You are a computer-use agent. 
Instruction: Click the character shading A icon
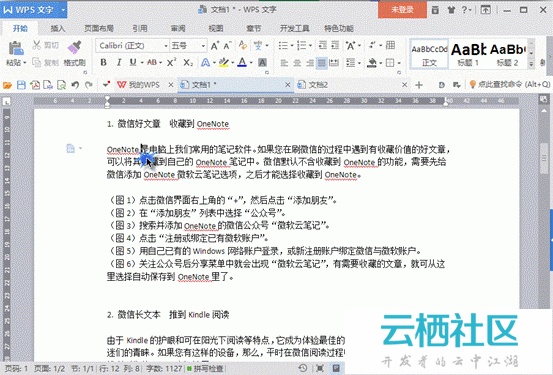262,63
